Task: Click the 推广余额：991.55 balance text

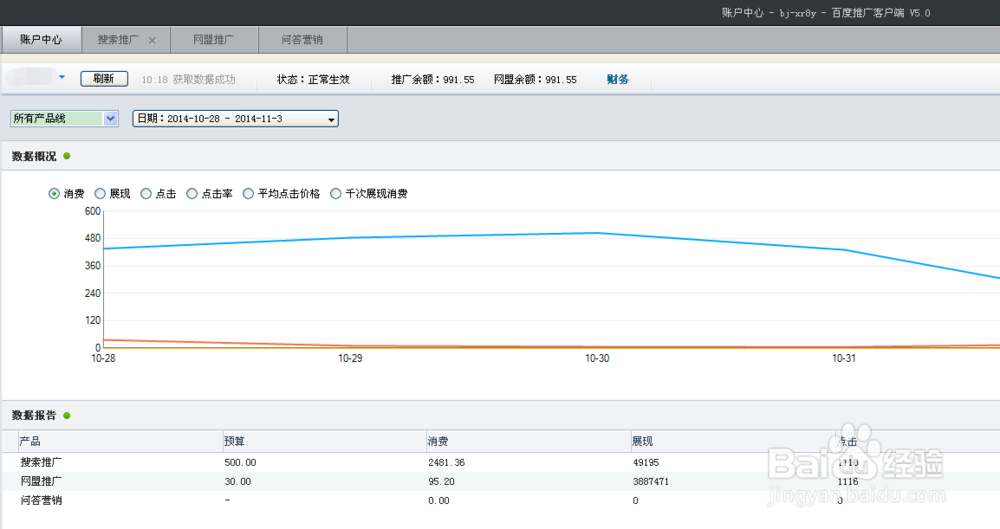Action: [x=433, y=80]
